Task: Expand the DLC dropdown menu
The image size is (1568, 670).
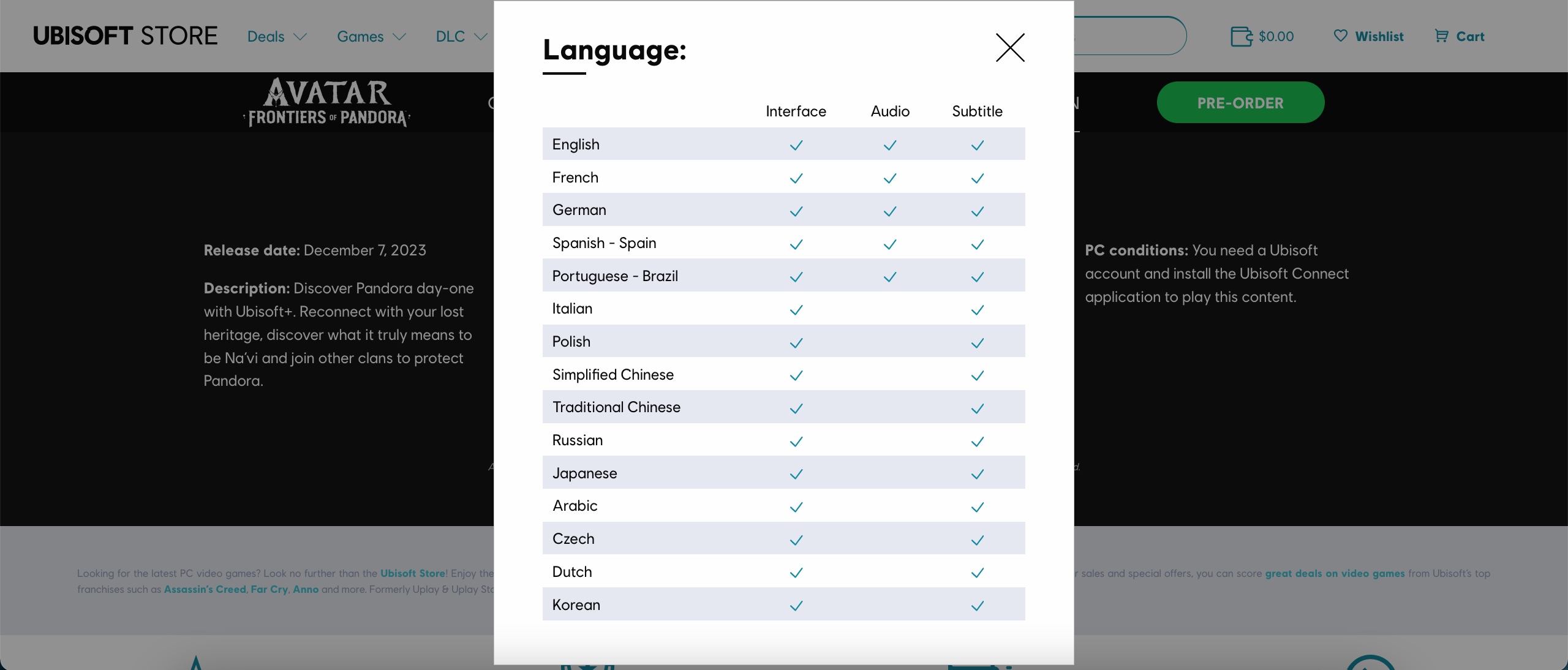Action: [x=461, y=37]
